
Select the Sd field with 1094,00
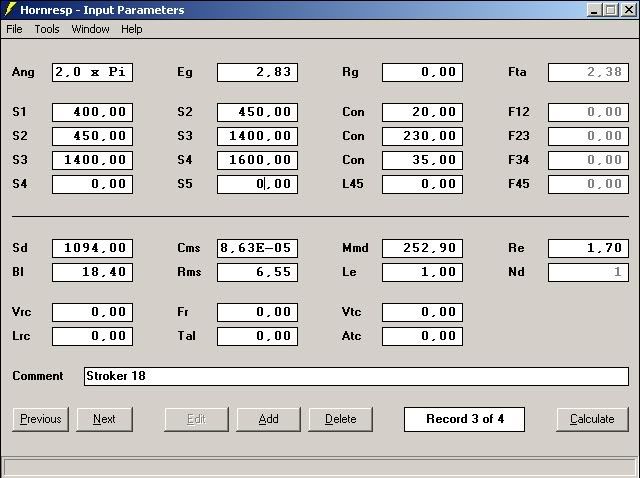click(92, 249)
